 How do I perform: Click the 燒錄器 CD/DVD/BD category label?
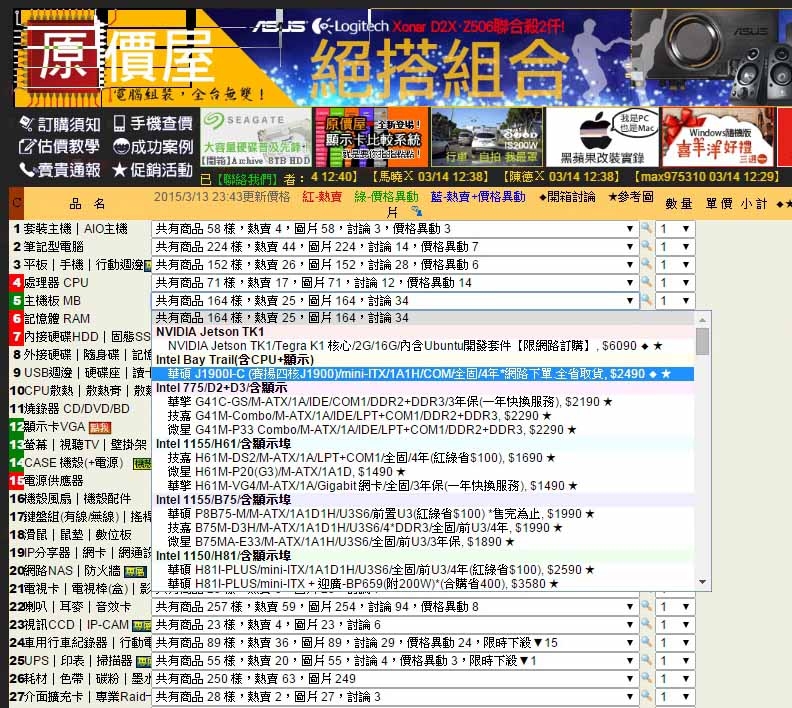[x=76, y=409]
